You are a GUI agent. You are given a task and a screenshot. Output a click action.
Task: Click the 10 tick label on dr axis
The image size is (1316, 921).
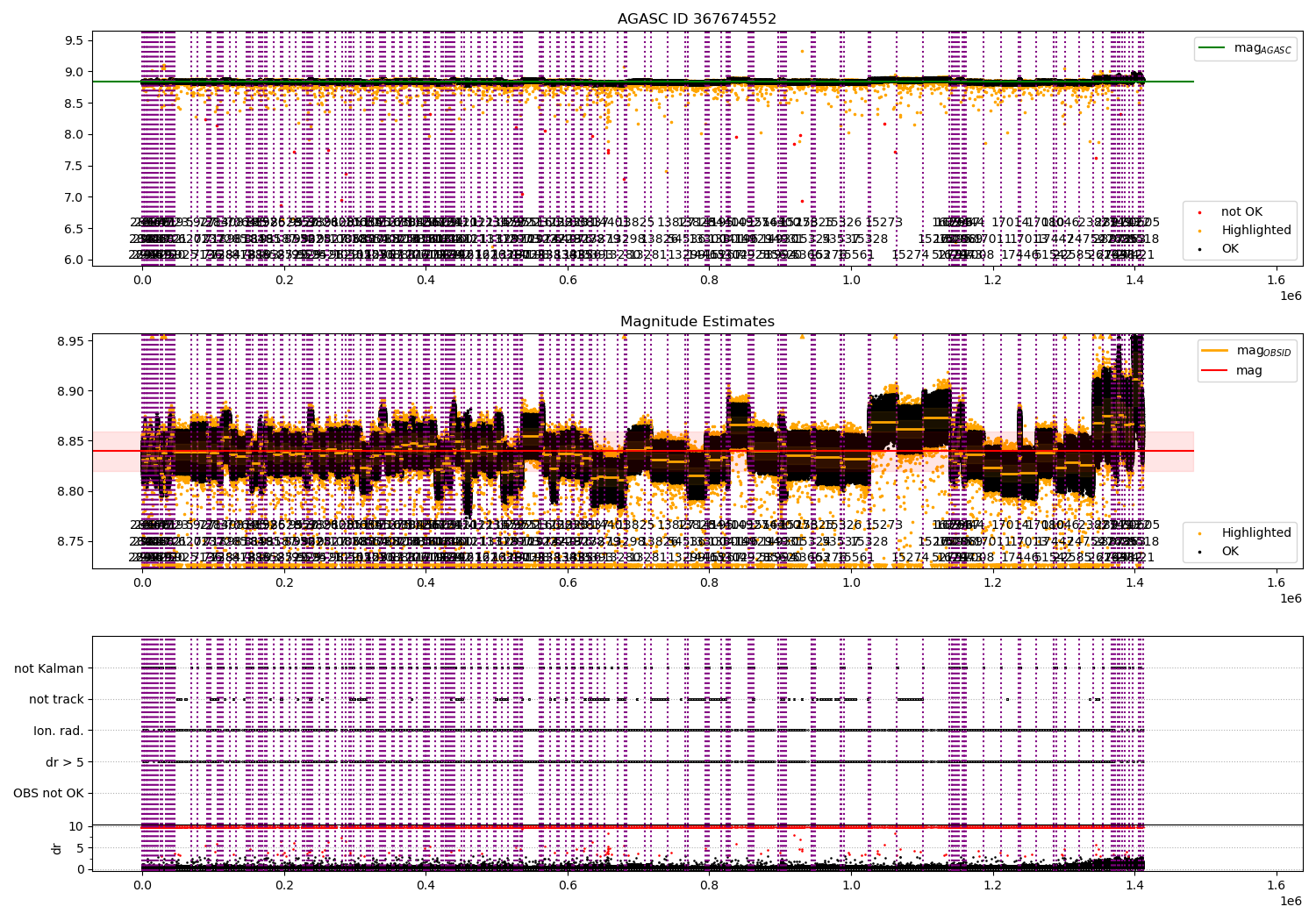coord(75,825)
